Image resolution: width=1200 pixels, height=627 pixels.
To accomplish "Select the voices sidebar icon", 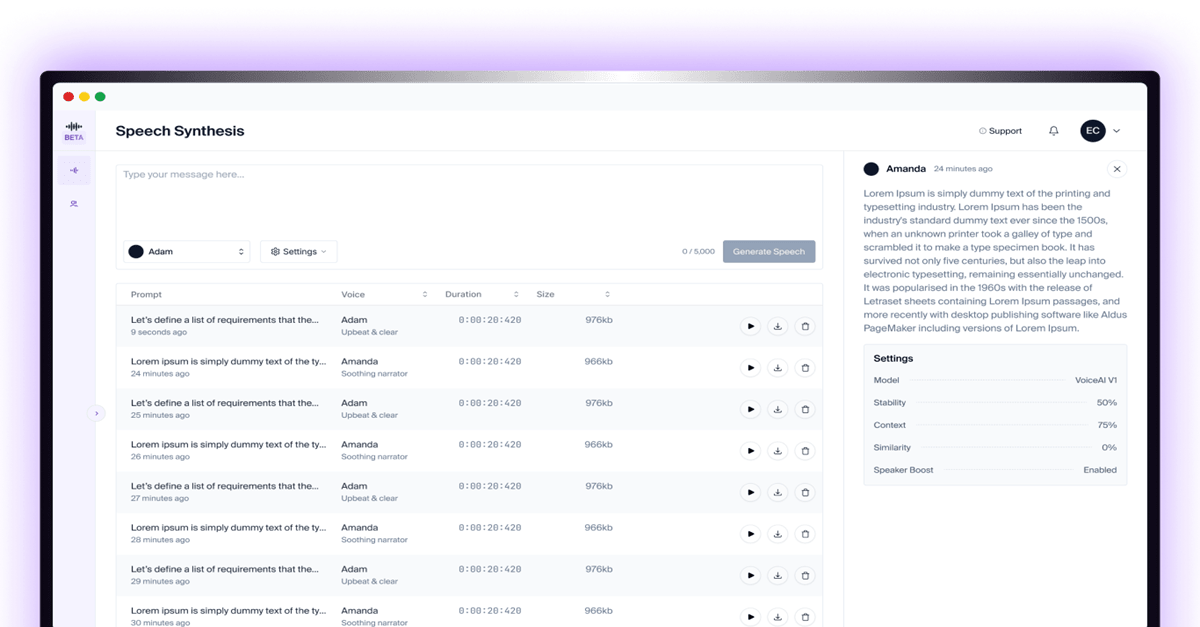I will [x=73, y=203].
